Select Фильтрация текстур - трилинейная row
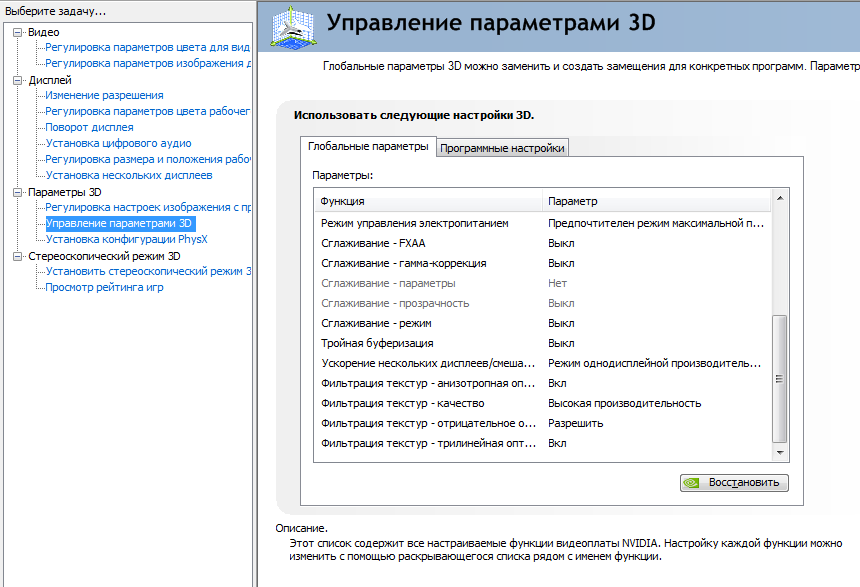The image size is (860, 587). click(542, 443)
